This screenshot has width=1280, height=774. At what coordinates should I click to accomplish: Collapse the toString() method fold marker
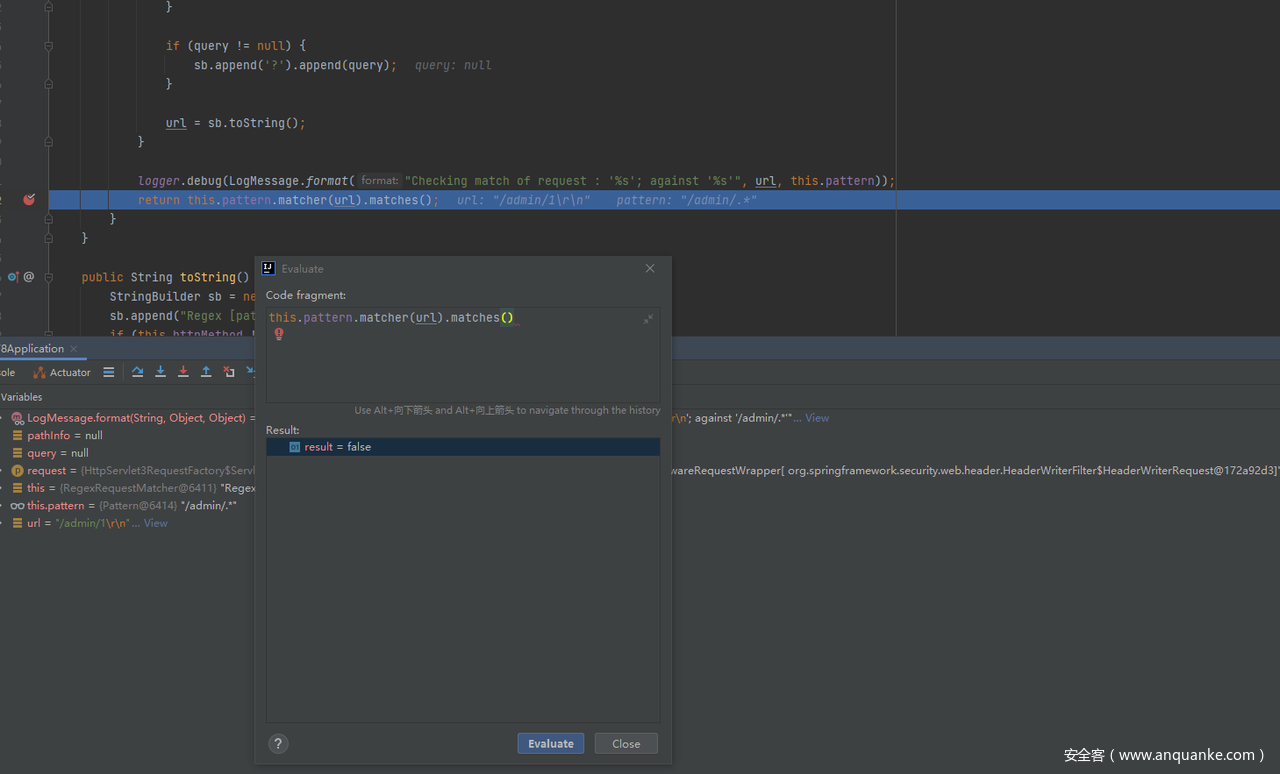[49, 277]
